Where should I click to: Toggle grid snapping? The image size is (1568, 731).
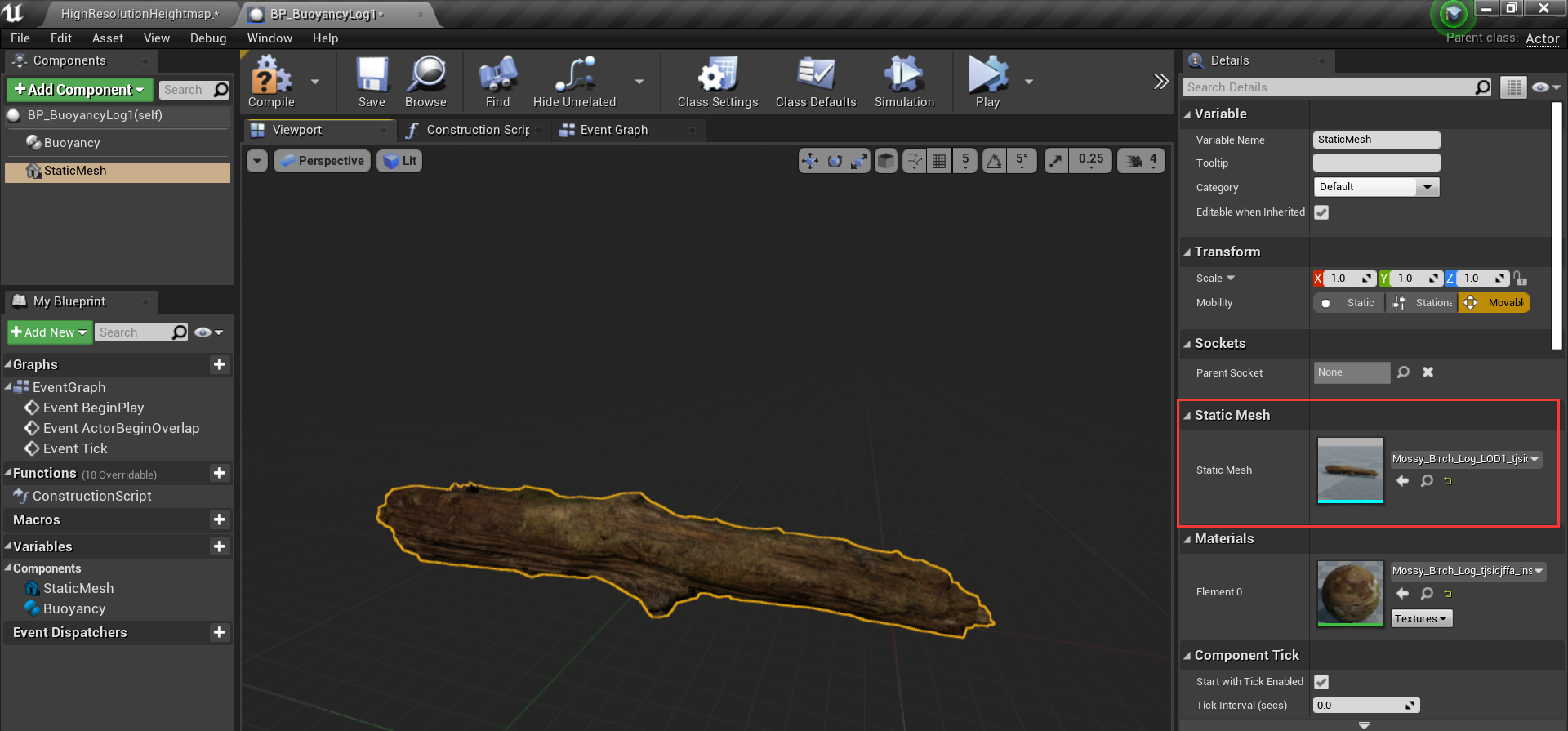click(939, 161)
